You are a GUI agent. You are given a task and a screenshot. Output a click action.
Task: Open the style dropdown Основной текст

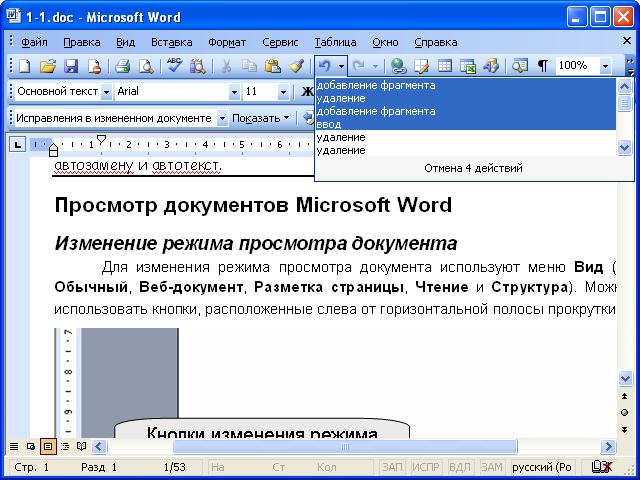click(x=106, y=92)
